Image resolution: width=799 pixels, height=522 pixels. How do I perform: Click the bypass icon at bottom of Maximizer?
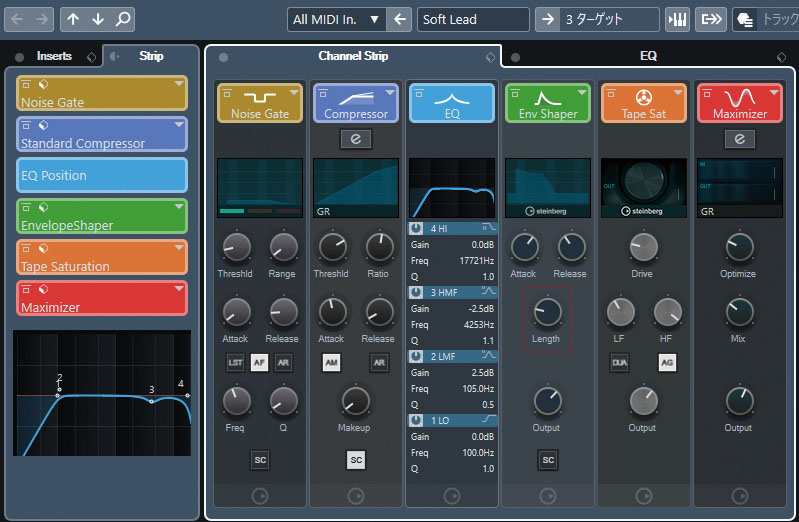click(739, 496)
